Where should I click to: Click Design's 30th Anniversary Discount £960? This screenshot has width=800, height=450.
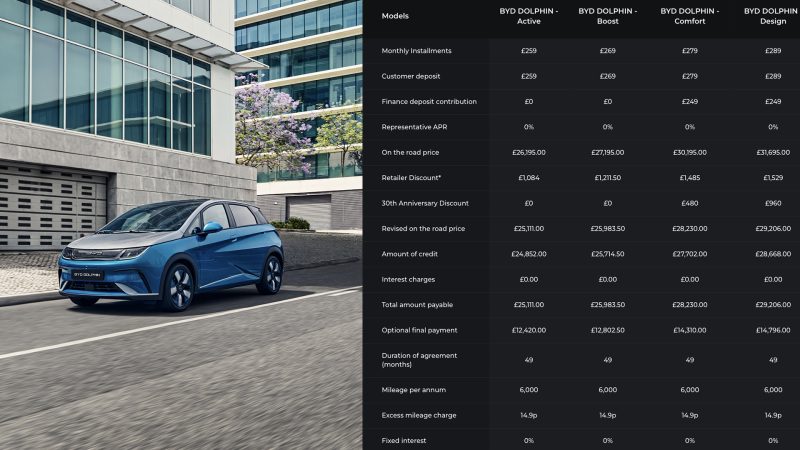772,203
